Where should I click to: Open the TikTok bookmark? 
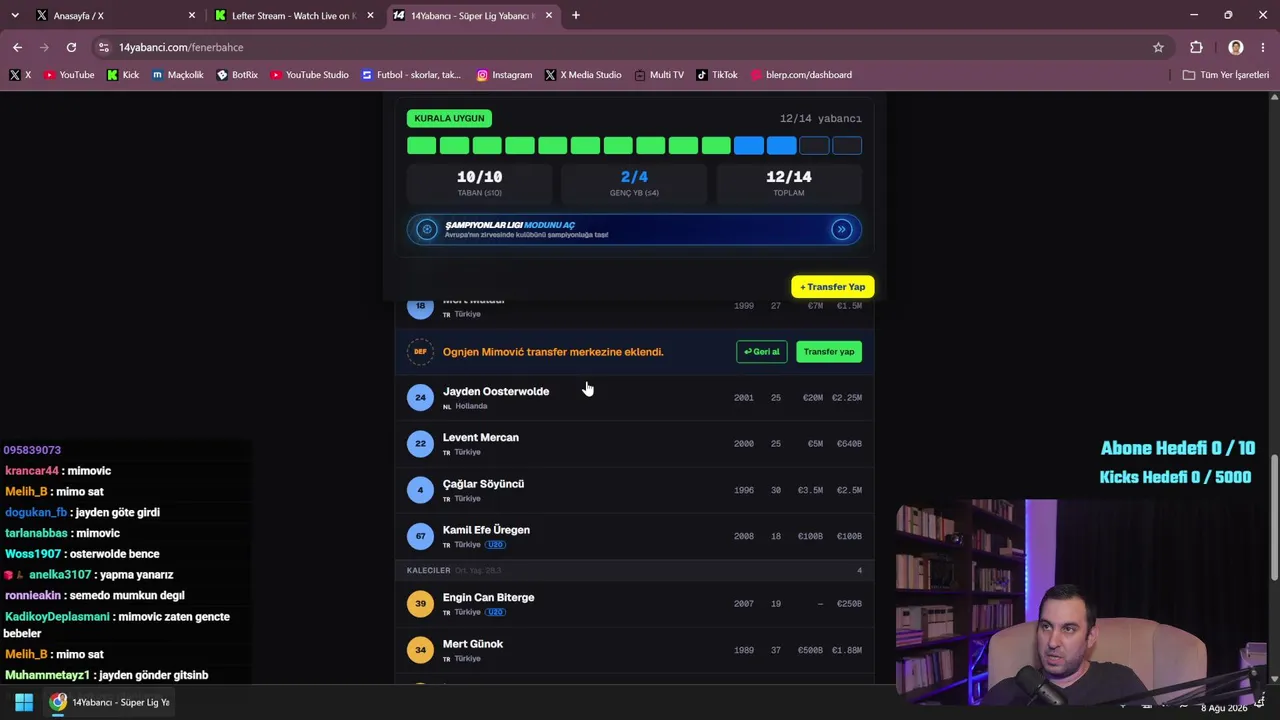click(x=717, y=75)
